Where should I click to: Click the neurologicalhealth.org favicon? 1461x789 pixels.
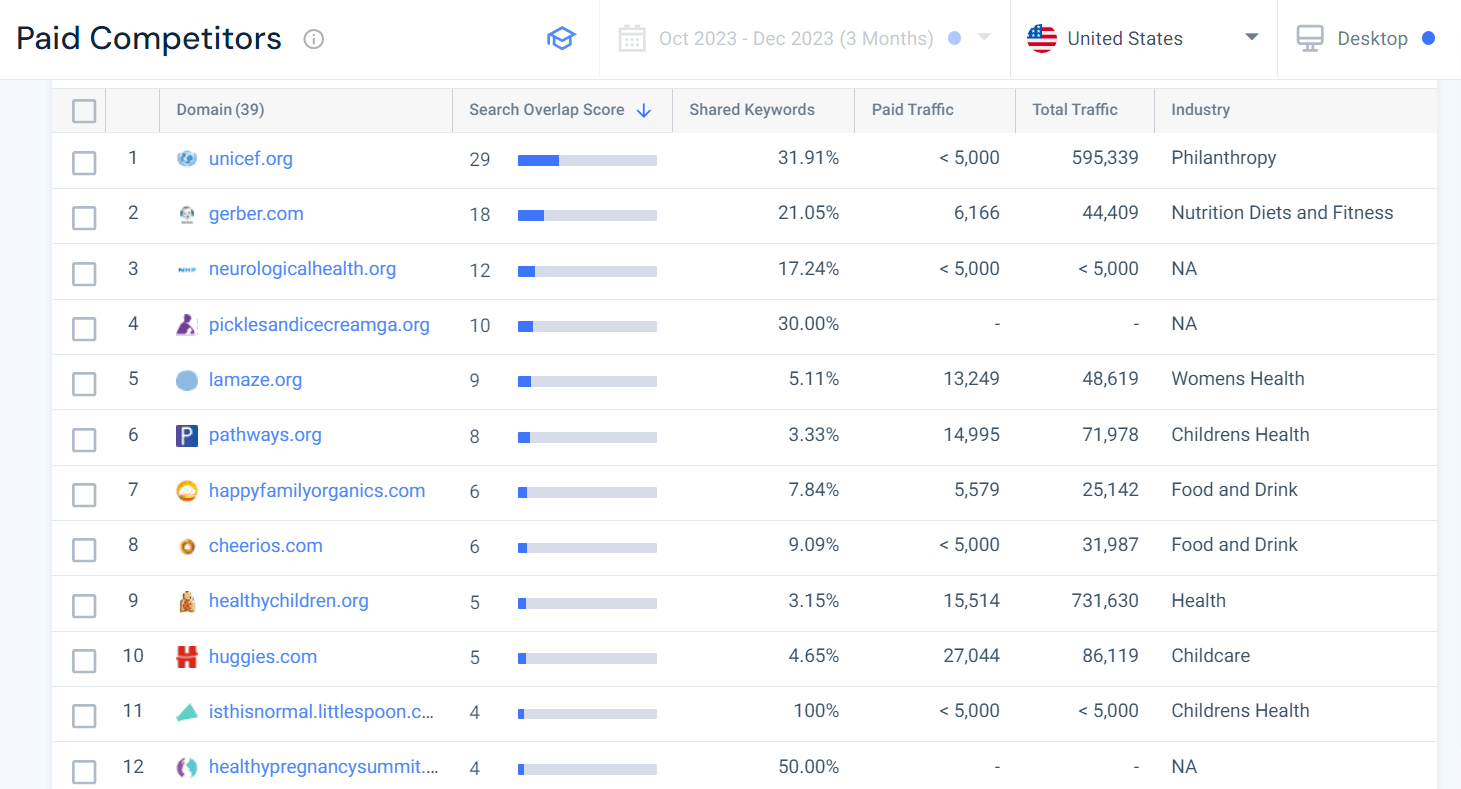tap(187, 269)
